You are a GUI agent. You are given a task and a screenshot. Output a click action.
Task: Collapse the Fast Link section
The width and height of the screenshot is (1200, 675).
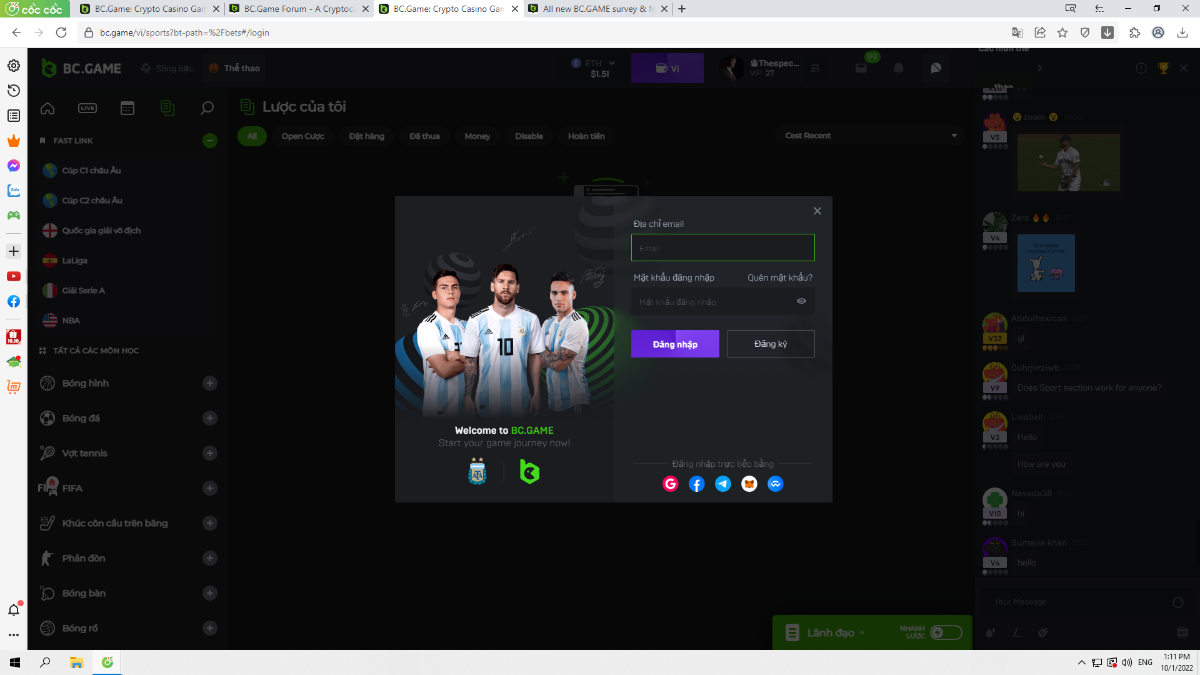coord(210,141)
